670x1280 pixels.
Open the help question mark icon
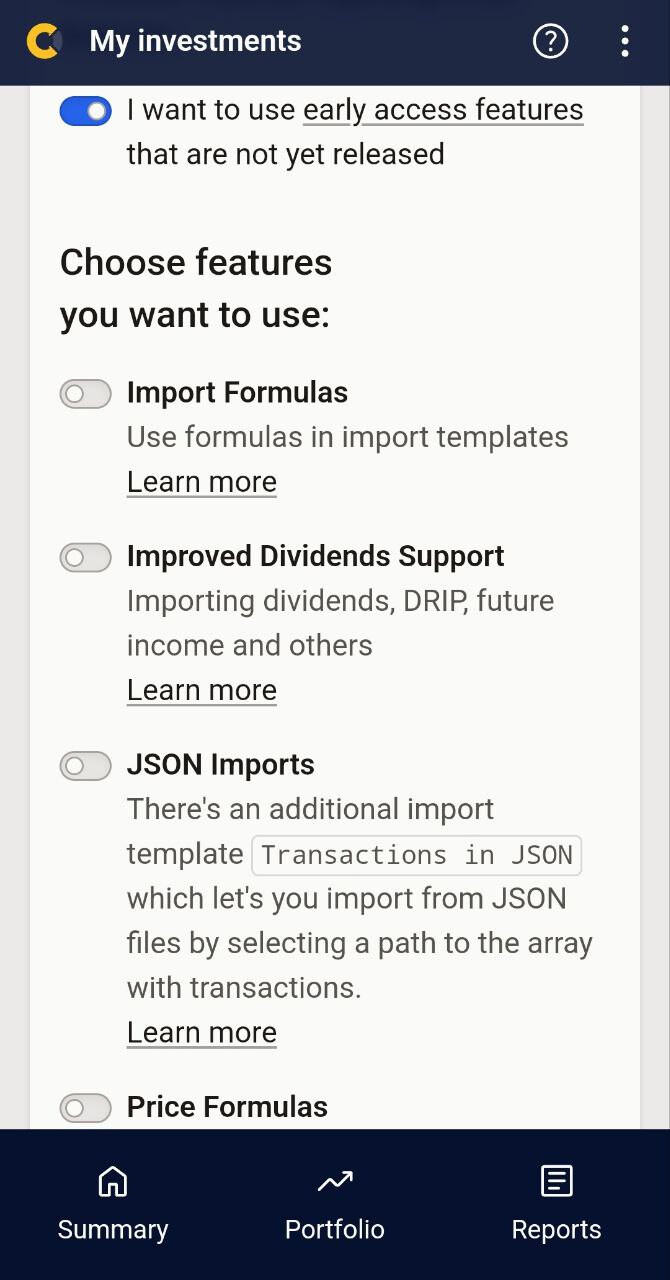[x=550, y=41]
